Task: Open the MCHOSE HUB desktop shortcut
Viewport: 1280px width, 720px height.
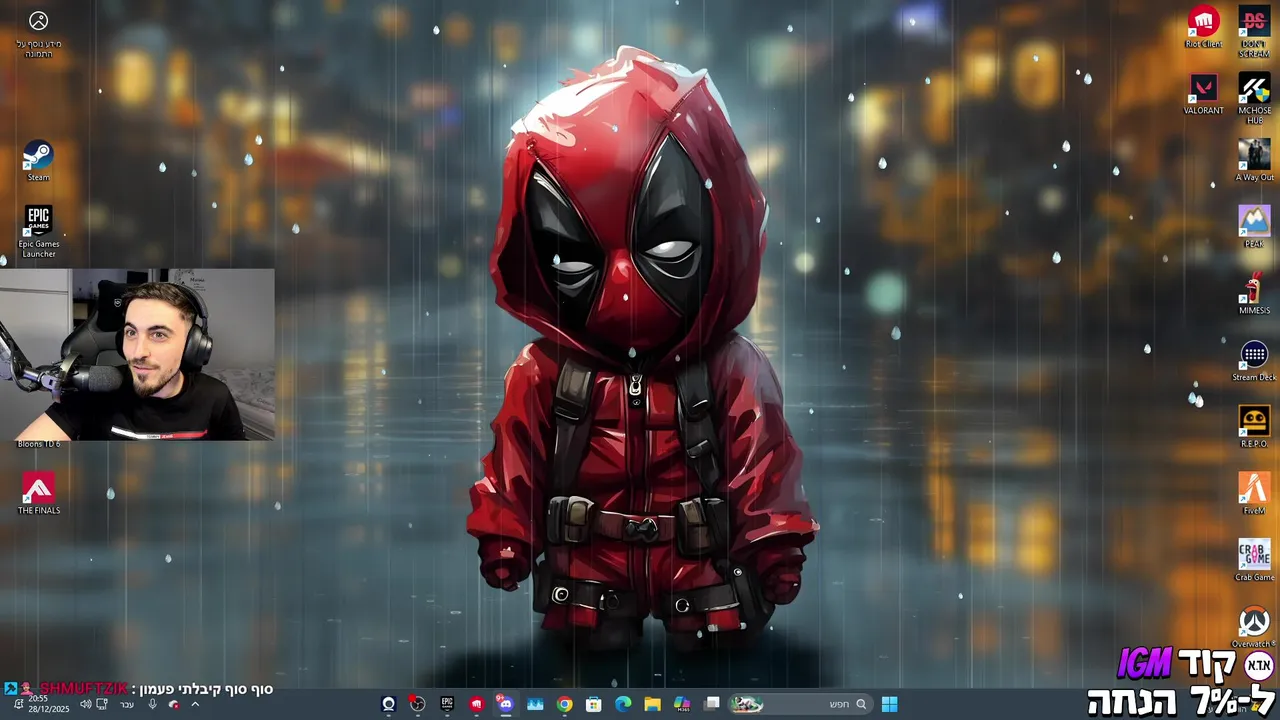Action: (x=1254, y=98)
